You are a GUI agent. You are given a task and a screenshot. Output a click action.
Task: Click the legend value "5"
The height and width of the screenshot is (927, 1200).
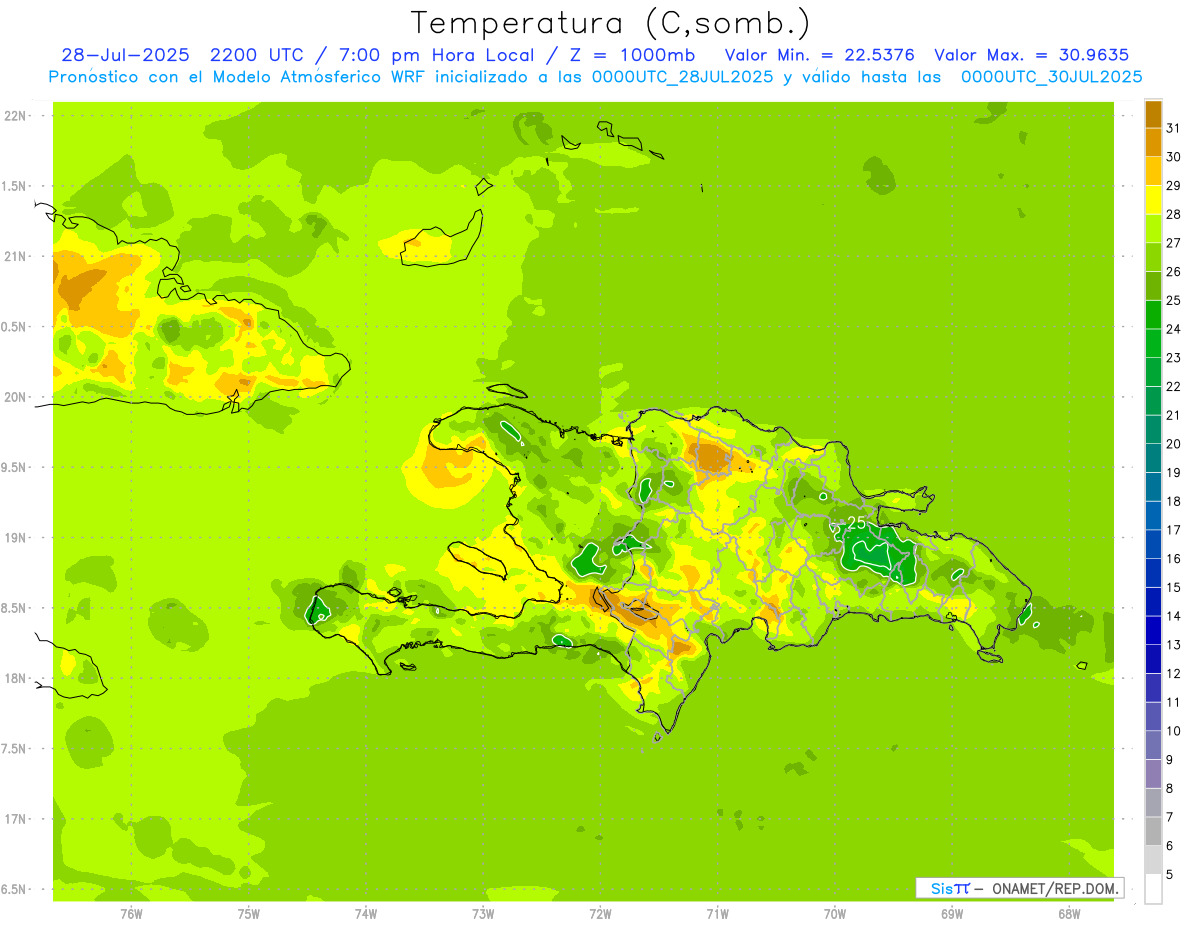tap(1170, 874)
